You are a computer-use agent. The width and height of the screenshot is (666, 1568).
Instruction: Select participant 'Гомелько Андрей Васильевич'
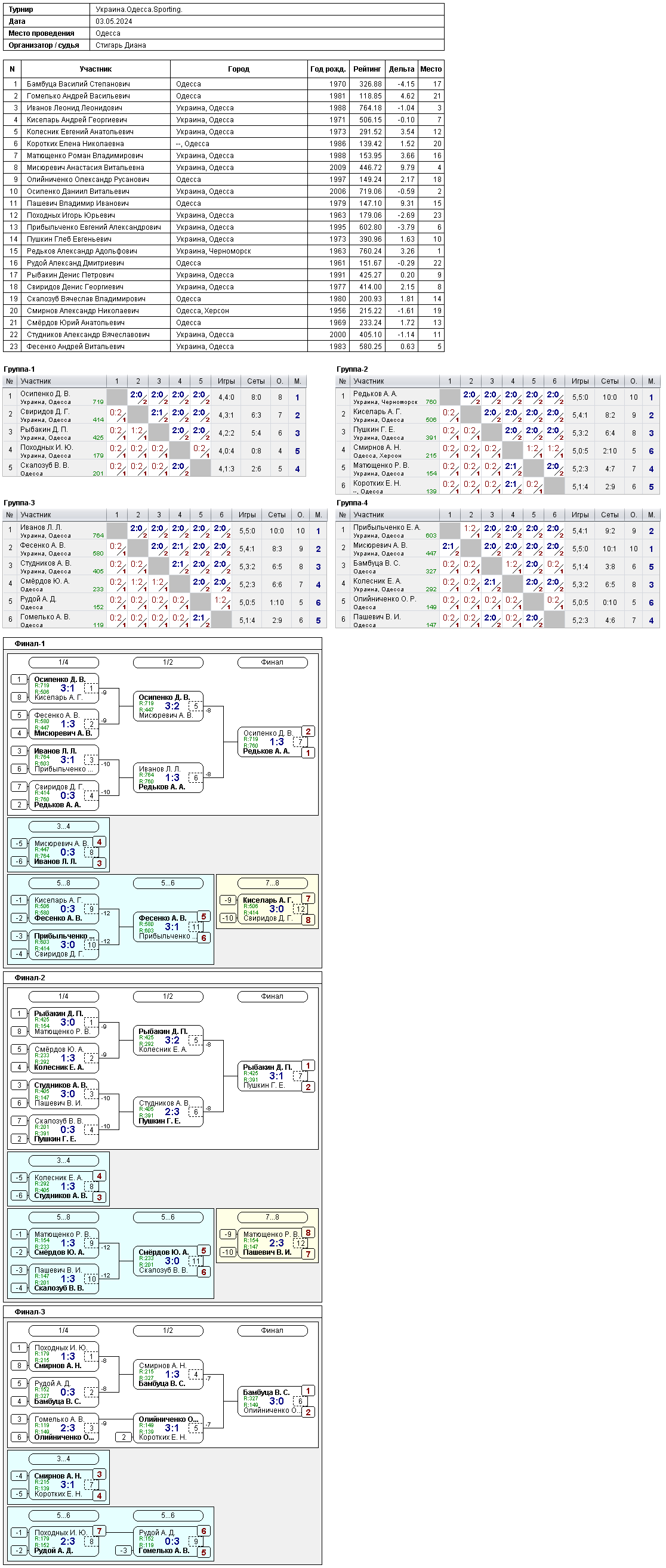pyautogui.click(x=78, y=96)
